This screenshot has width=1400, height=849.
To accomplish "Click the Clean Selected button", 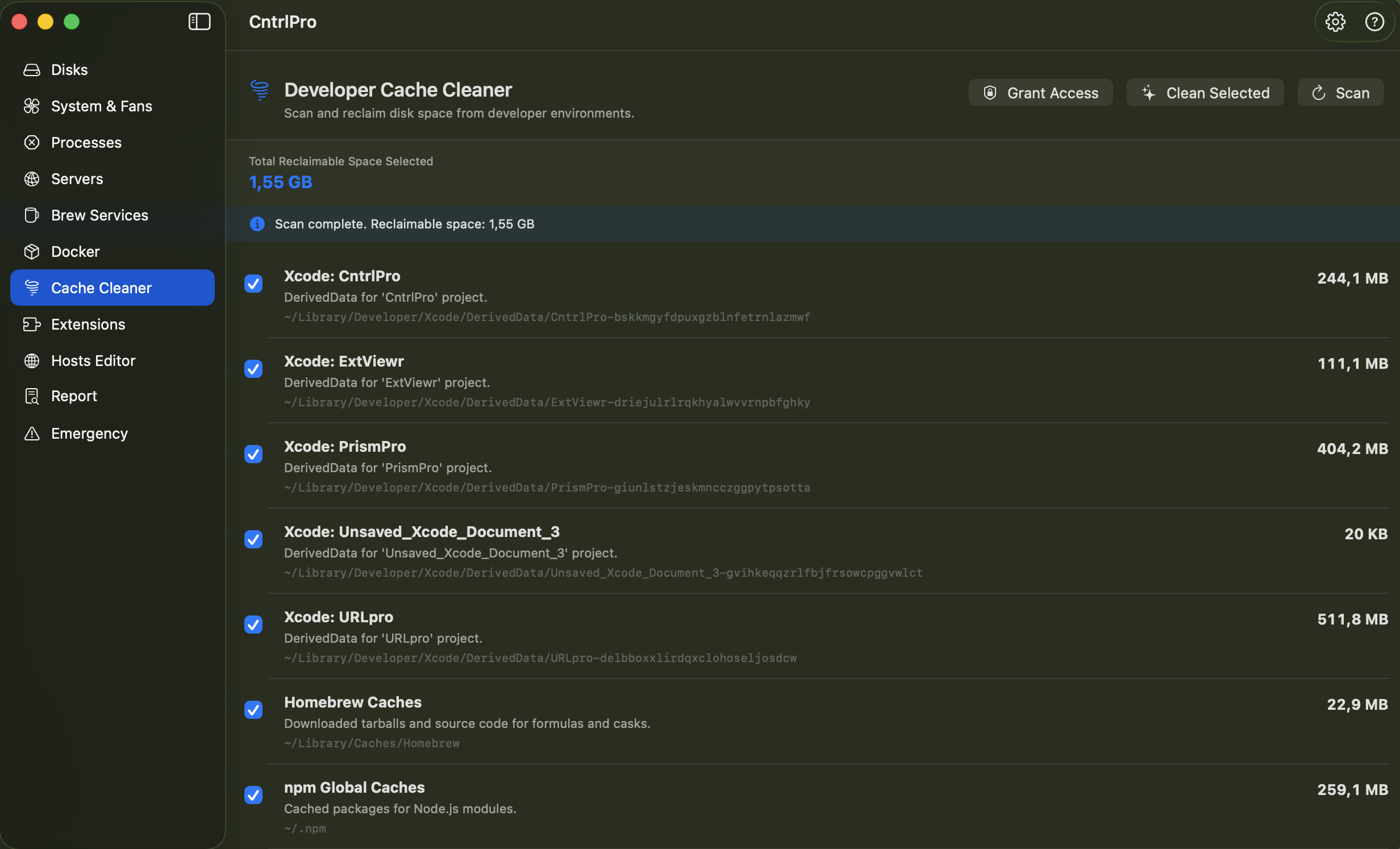I will click(1205, 93).
